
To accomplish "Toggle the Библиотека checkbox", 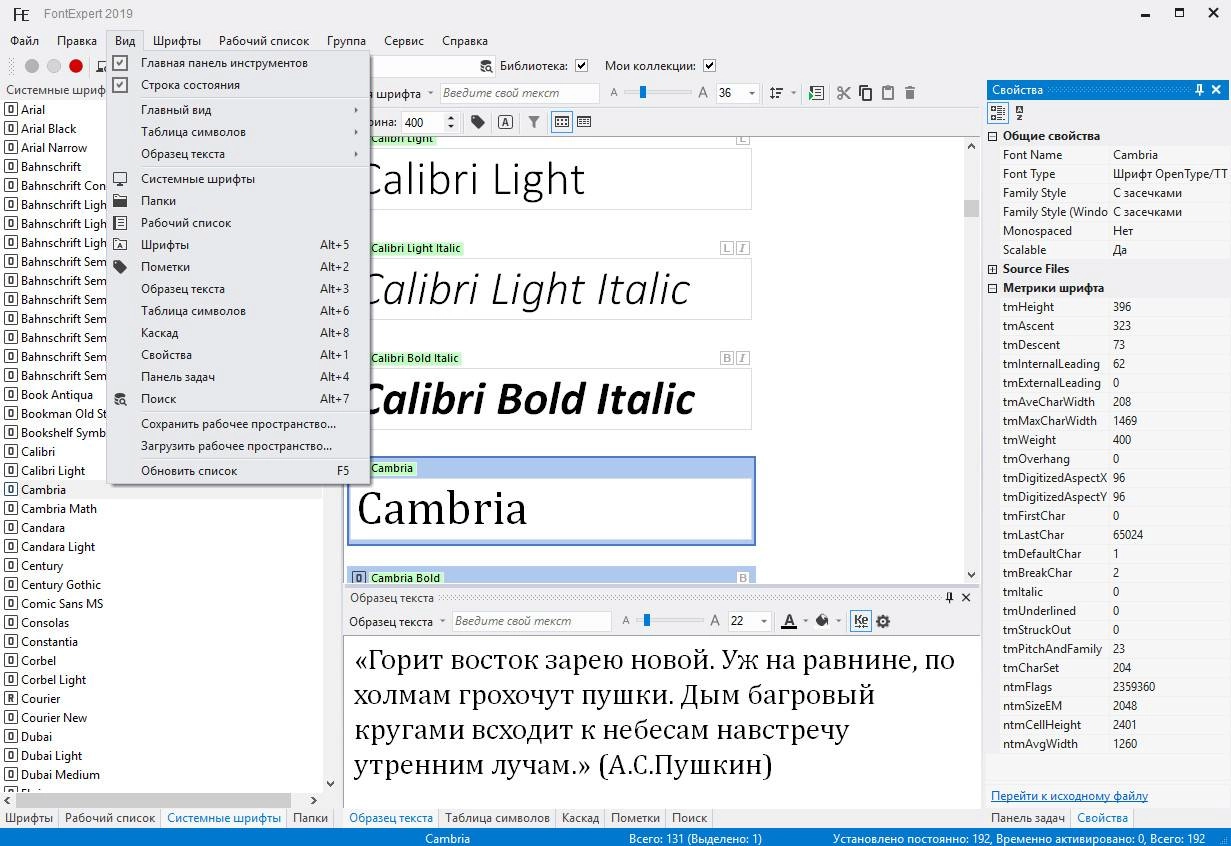I will pos(581,66).
